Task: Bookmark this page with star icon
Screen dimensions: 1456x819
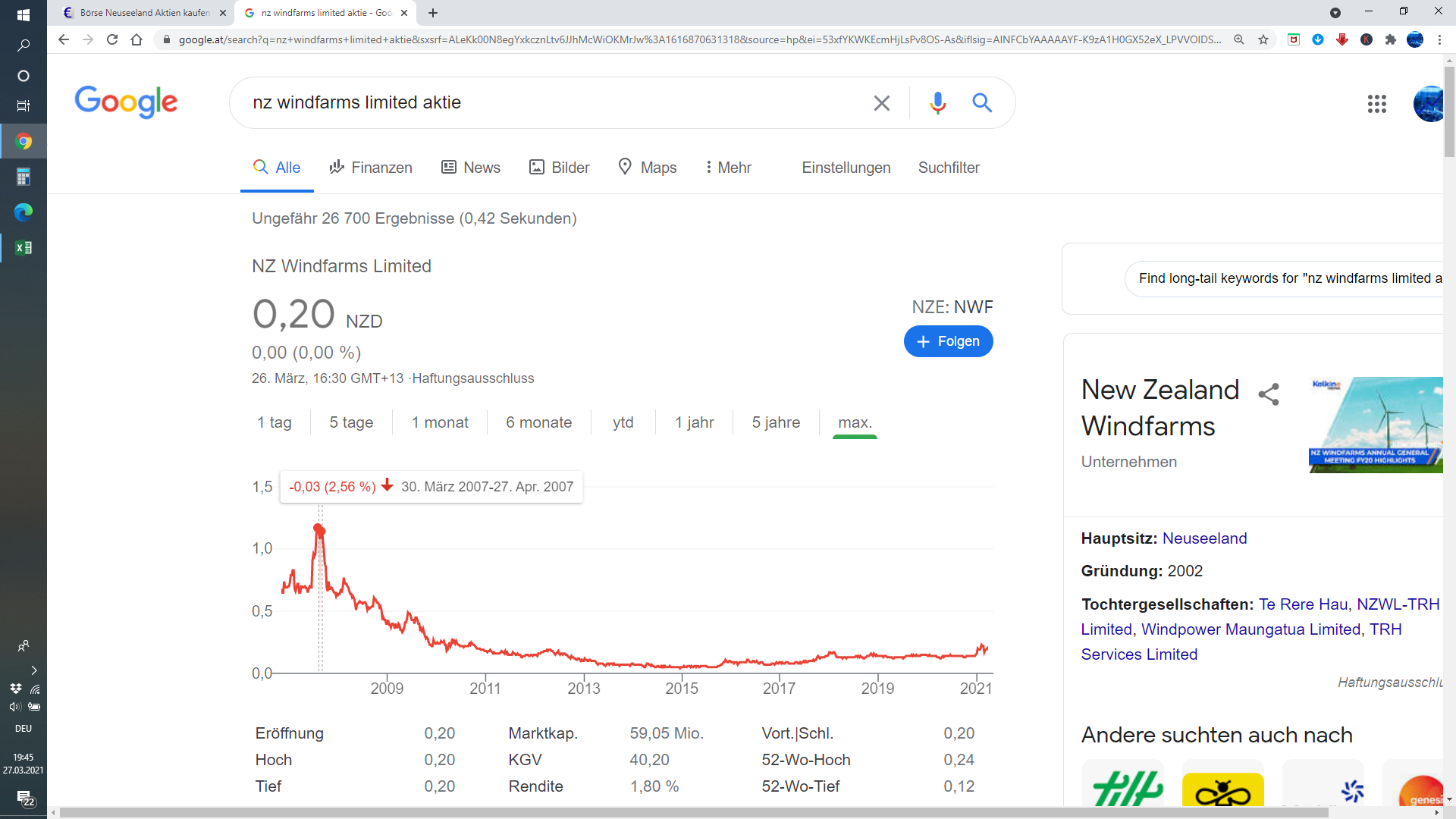Action: [1263, 39]
